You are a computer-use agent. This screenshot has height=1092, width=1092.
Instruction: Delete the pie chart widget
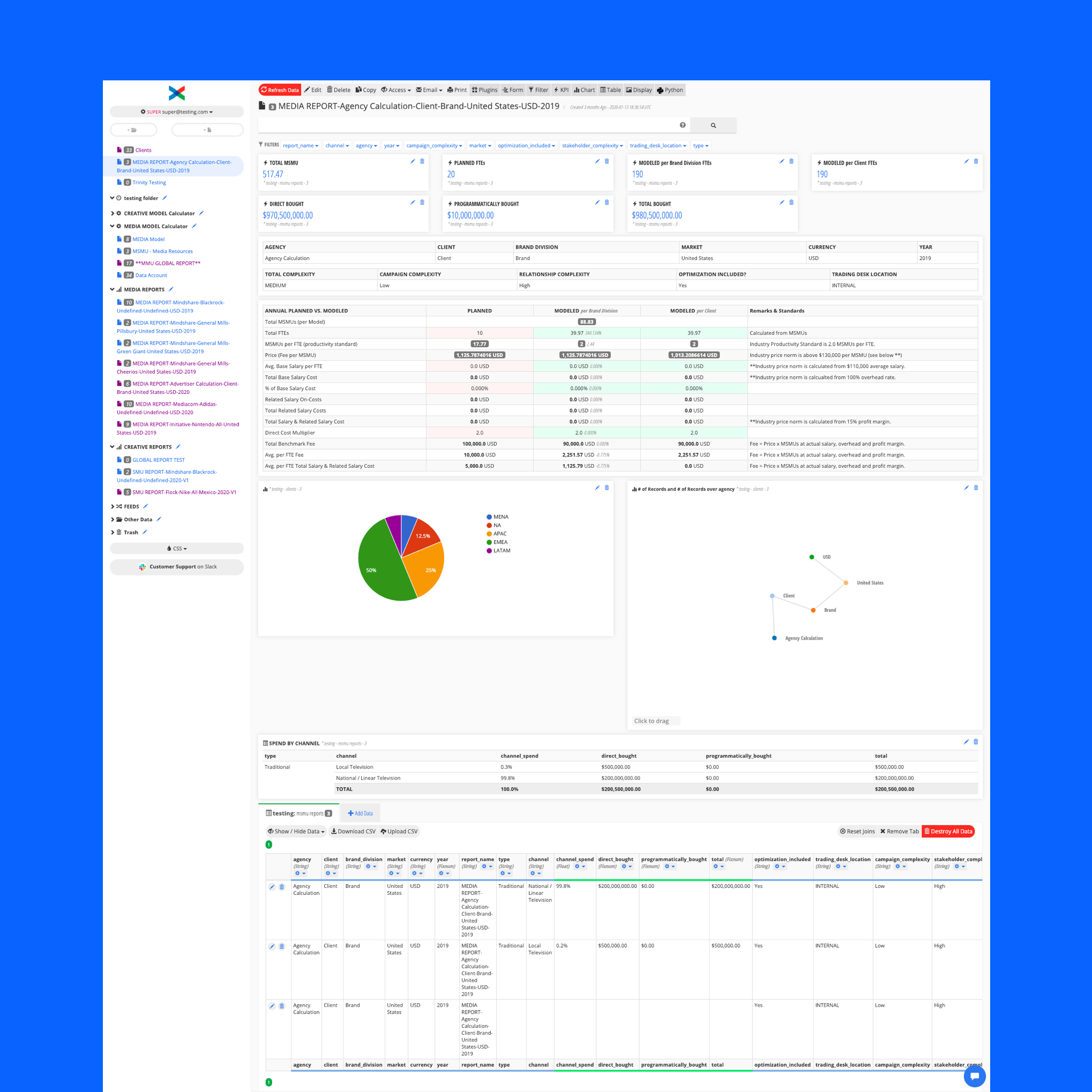[x=607, y=488]
